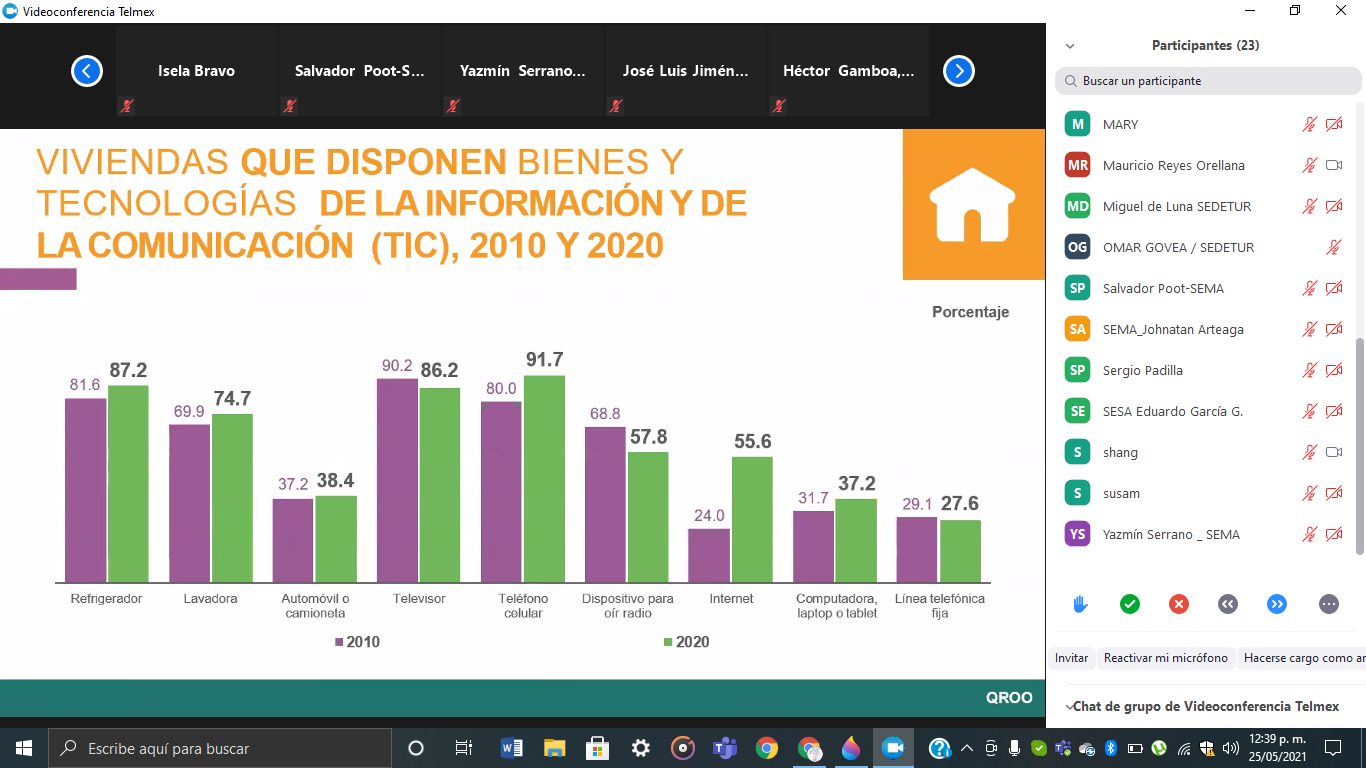1366x768 pixels.
Task: Open the volume control in the system tray
Action: 1231,748
